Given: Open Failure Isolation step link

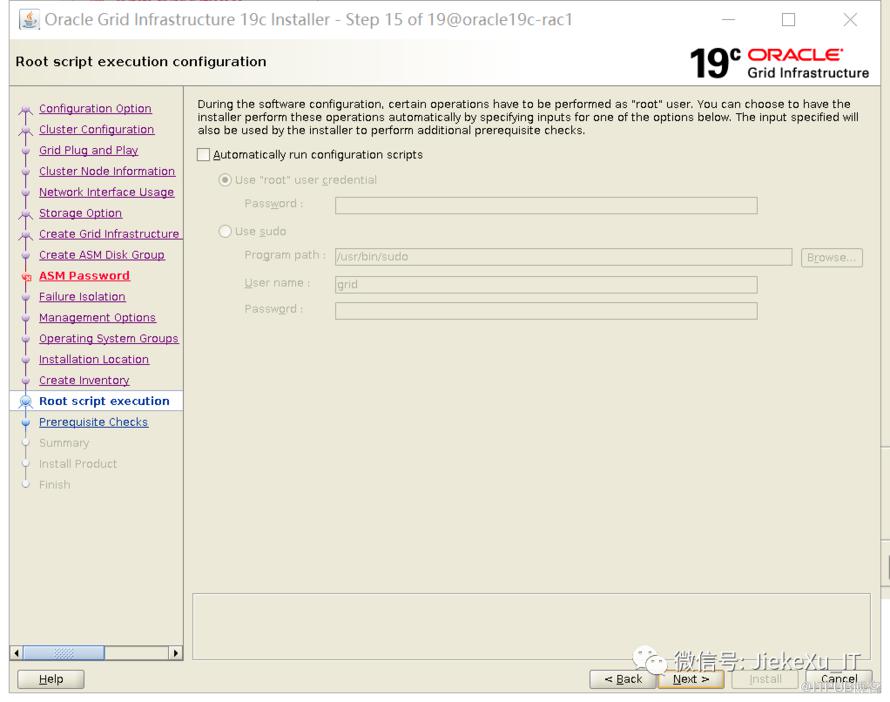Looking at the screenshot, I should [82, 297].
